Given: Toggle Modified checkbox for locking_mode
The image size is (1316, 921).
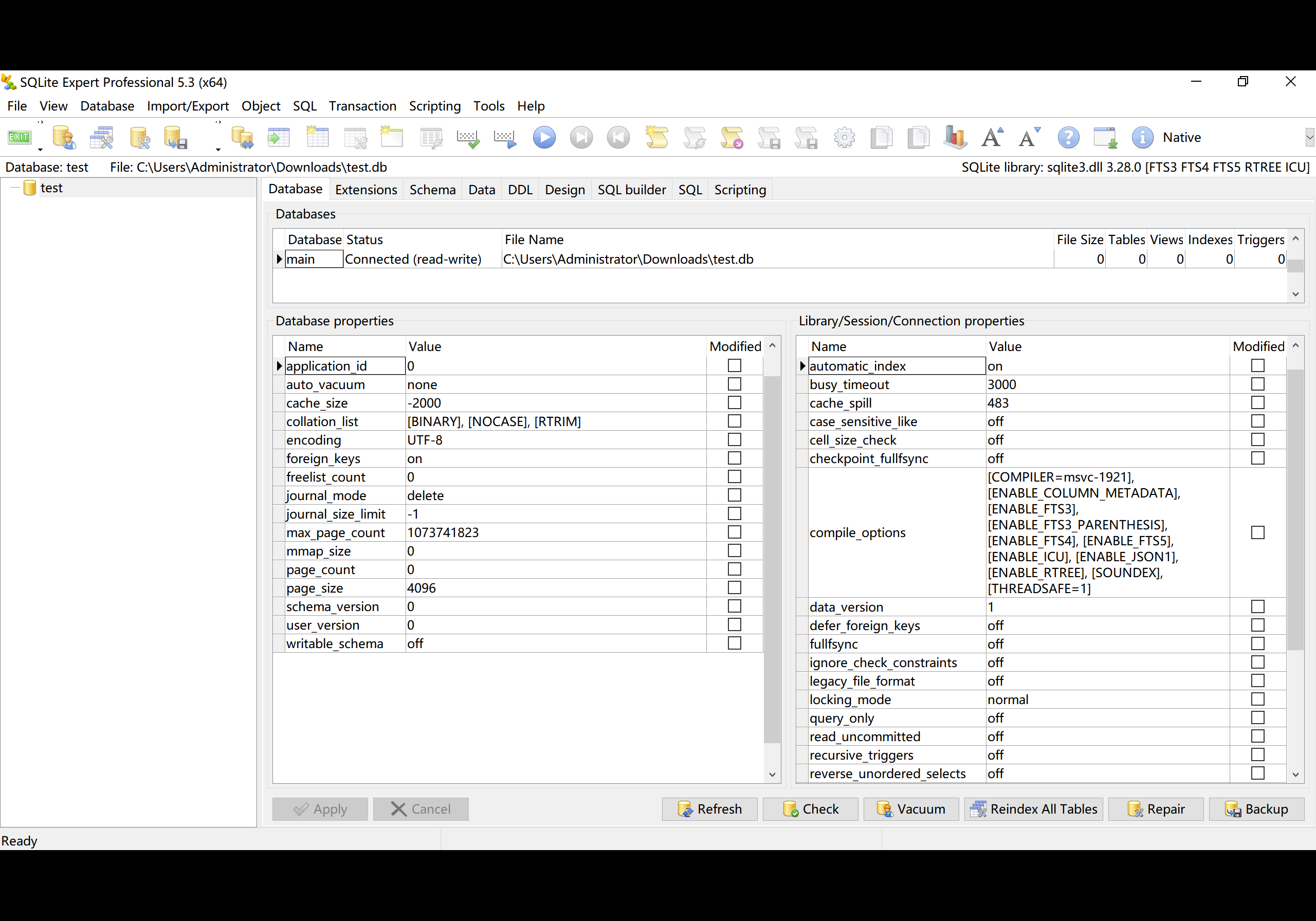Looking at the screenshot, I should pos(1257,699).
